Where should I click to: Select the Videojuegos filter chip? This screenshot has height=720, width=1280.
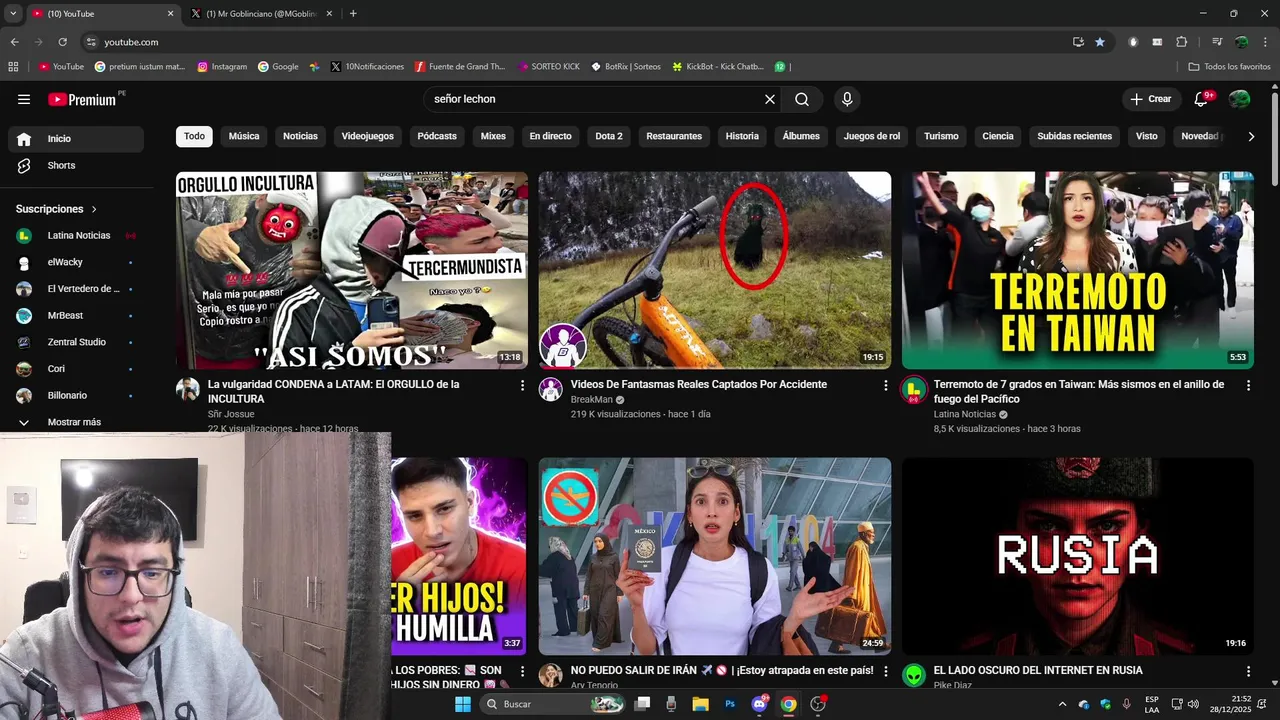coord(368,136)
